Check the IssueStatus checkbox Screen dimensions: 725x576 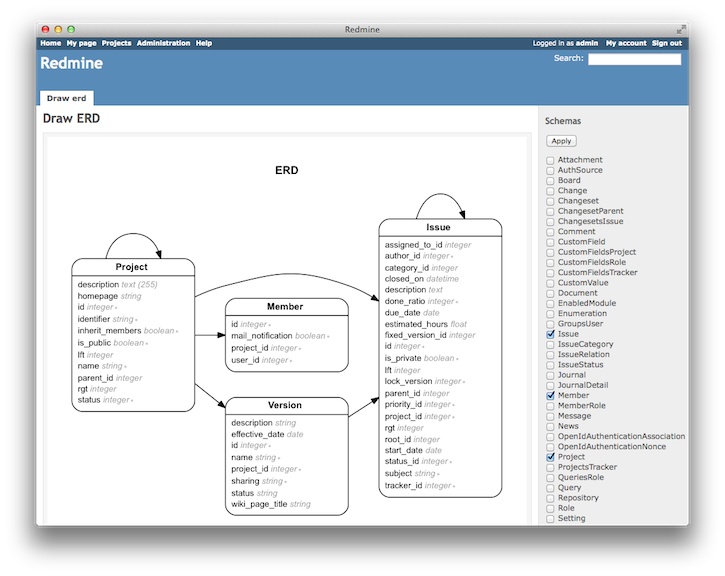click(x=550, y=365)
